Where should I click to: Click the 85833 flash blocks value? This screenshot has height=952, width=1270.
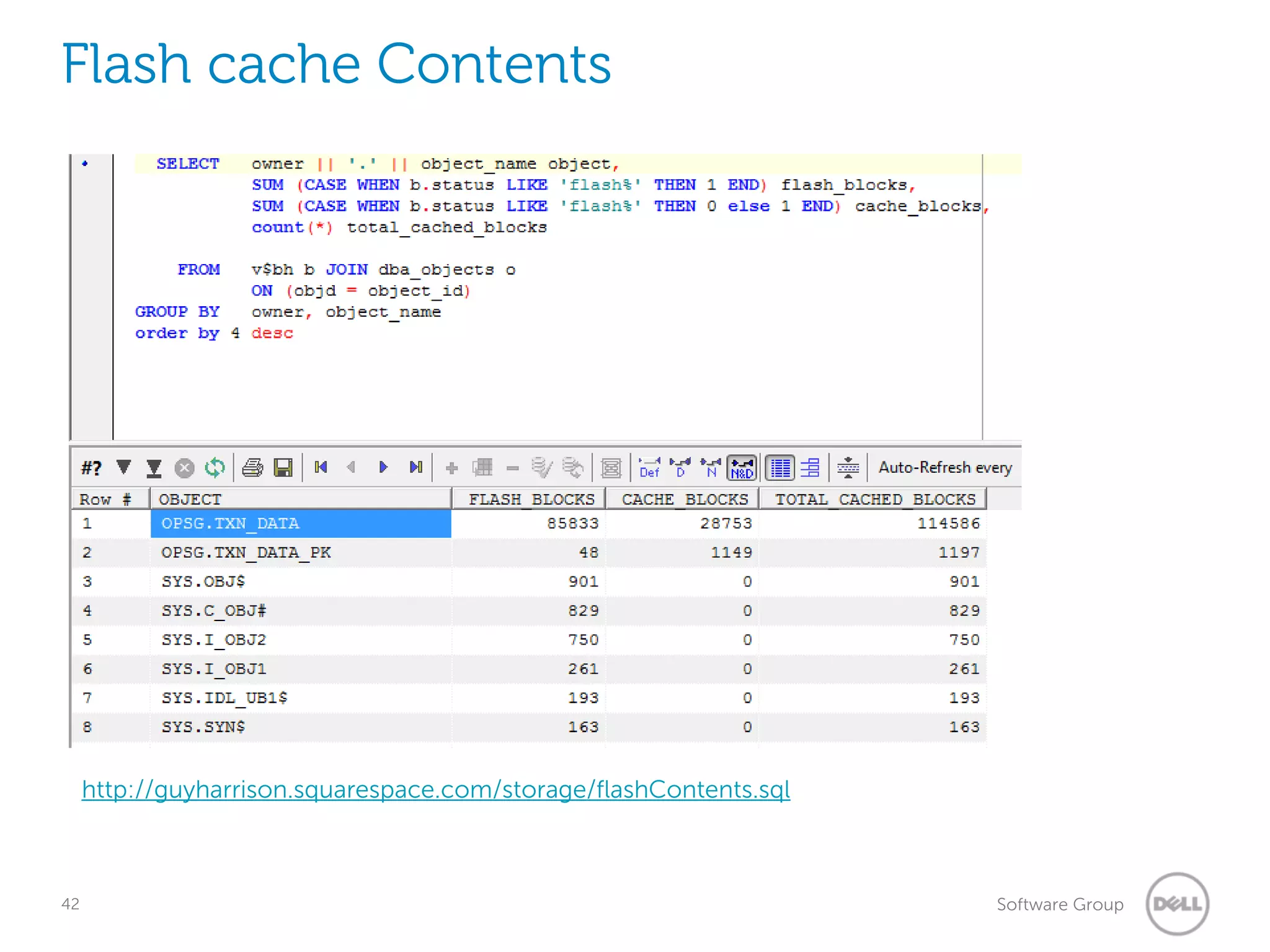572,524
